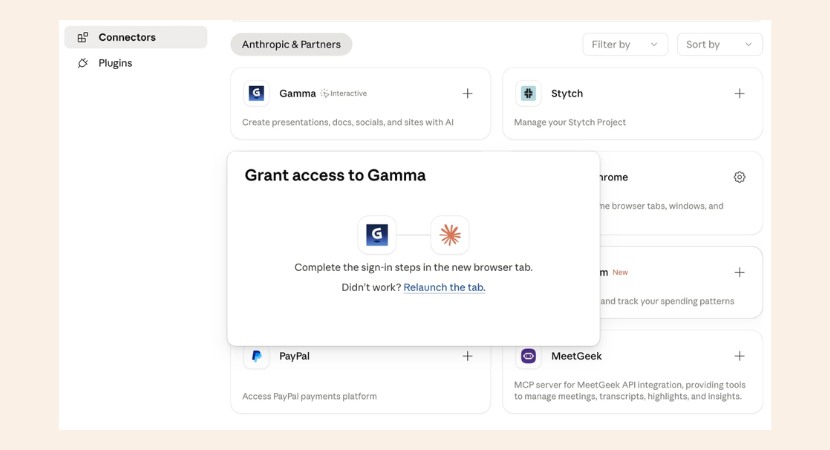Screen dimensions: 830x450
Task: Click the Stytch connector card title
Action: pos(567,94)
